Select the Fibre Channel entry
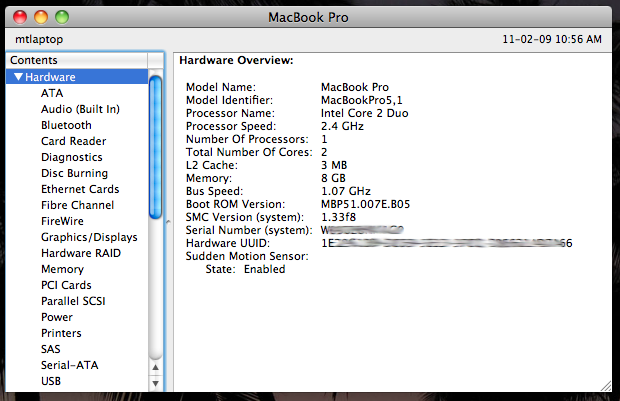 pyautogui.click(x=78, y=205)
